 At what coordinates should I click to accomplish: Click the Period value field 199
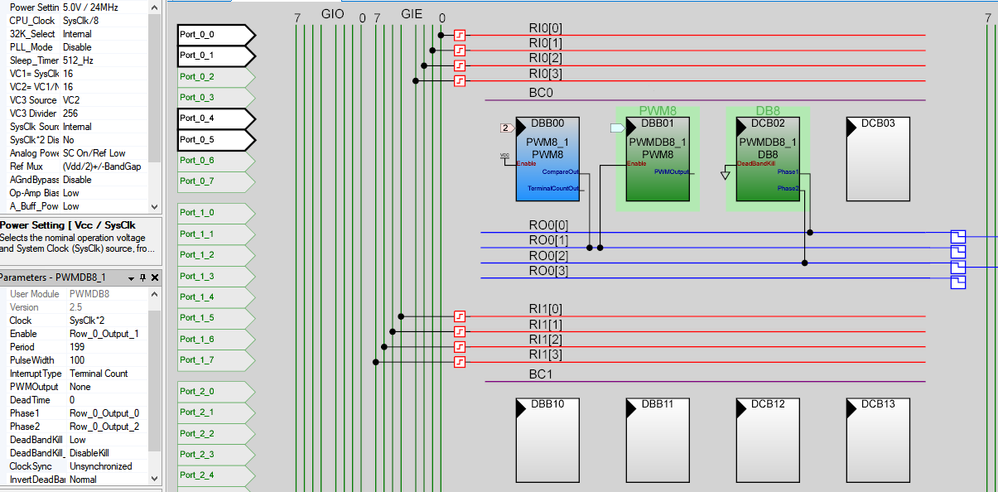tap(107, 347)
